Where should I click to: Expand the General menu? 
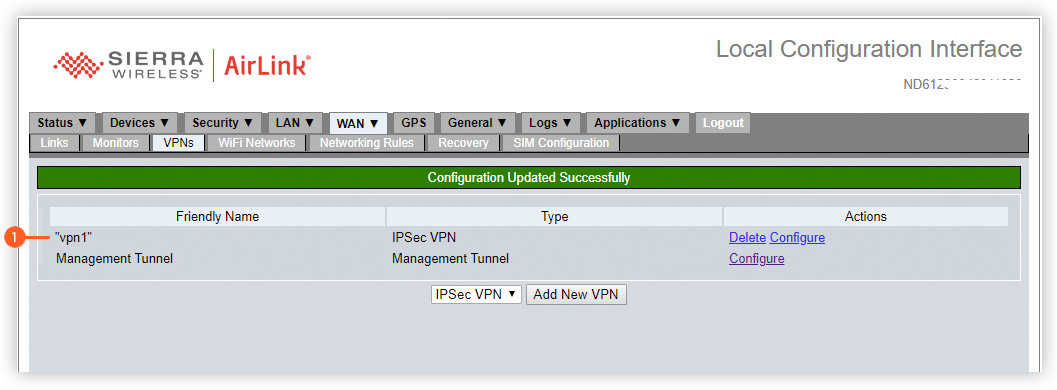point(477,123)
